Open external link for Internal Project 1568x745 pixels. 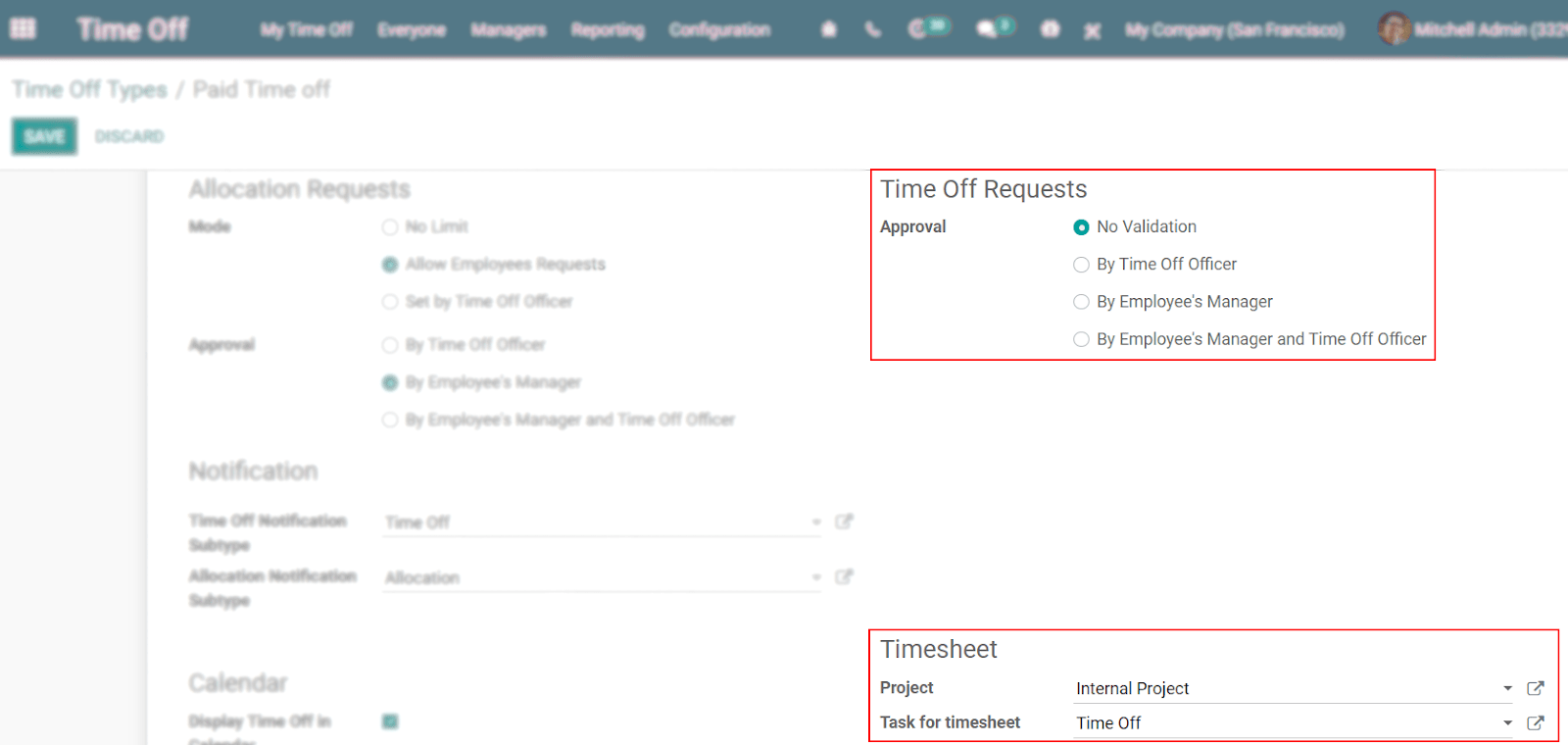[x=1536, y=688]
